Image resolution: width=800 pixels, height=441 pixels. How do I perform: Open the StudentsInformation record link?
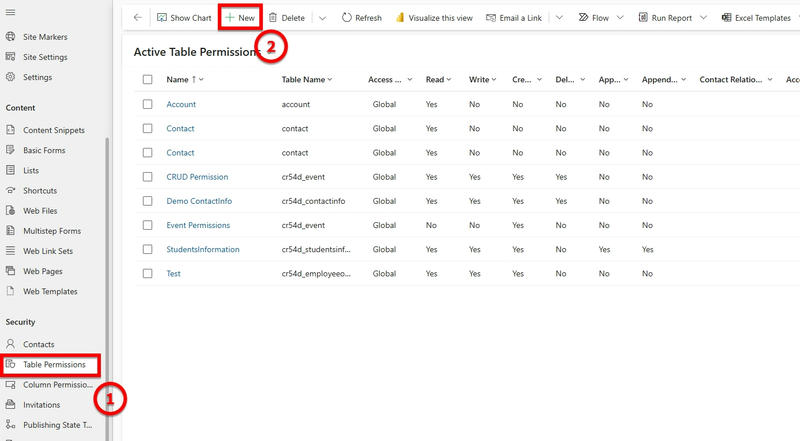(203, 249)
